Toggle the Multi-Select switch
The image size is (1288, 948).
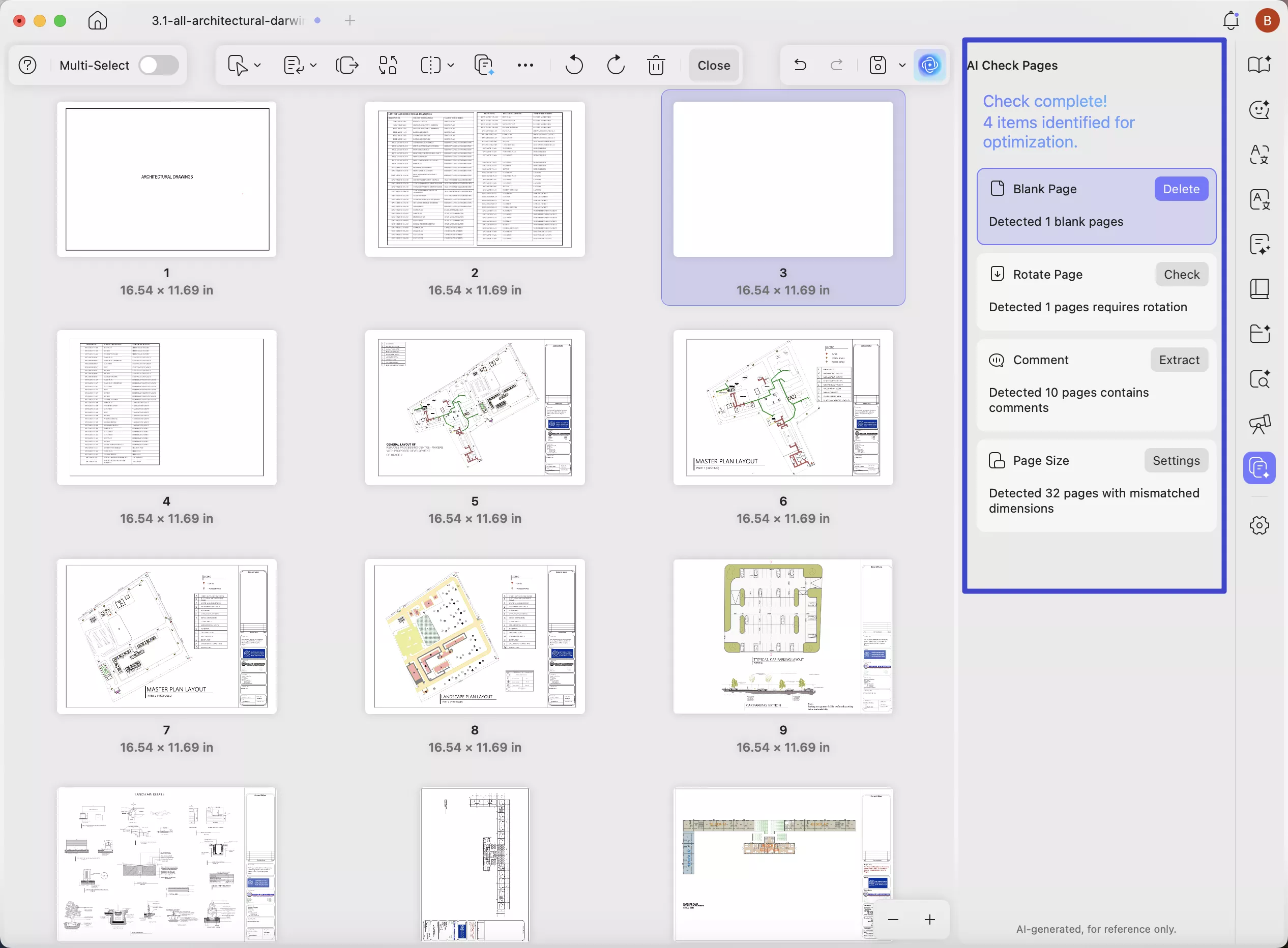click(158, 66)
